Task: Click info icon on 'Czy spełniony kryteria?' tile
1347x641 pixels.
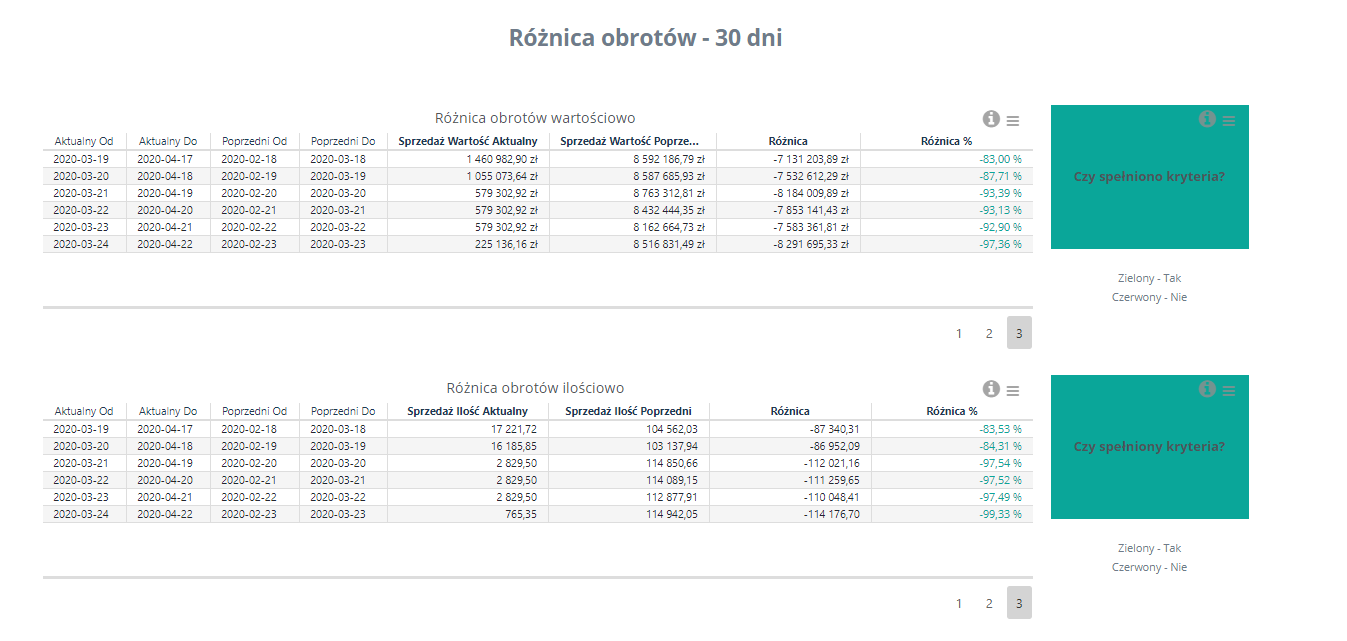Action: [x=1207, y=389]
